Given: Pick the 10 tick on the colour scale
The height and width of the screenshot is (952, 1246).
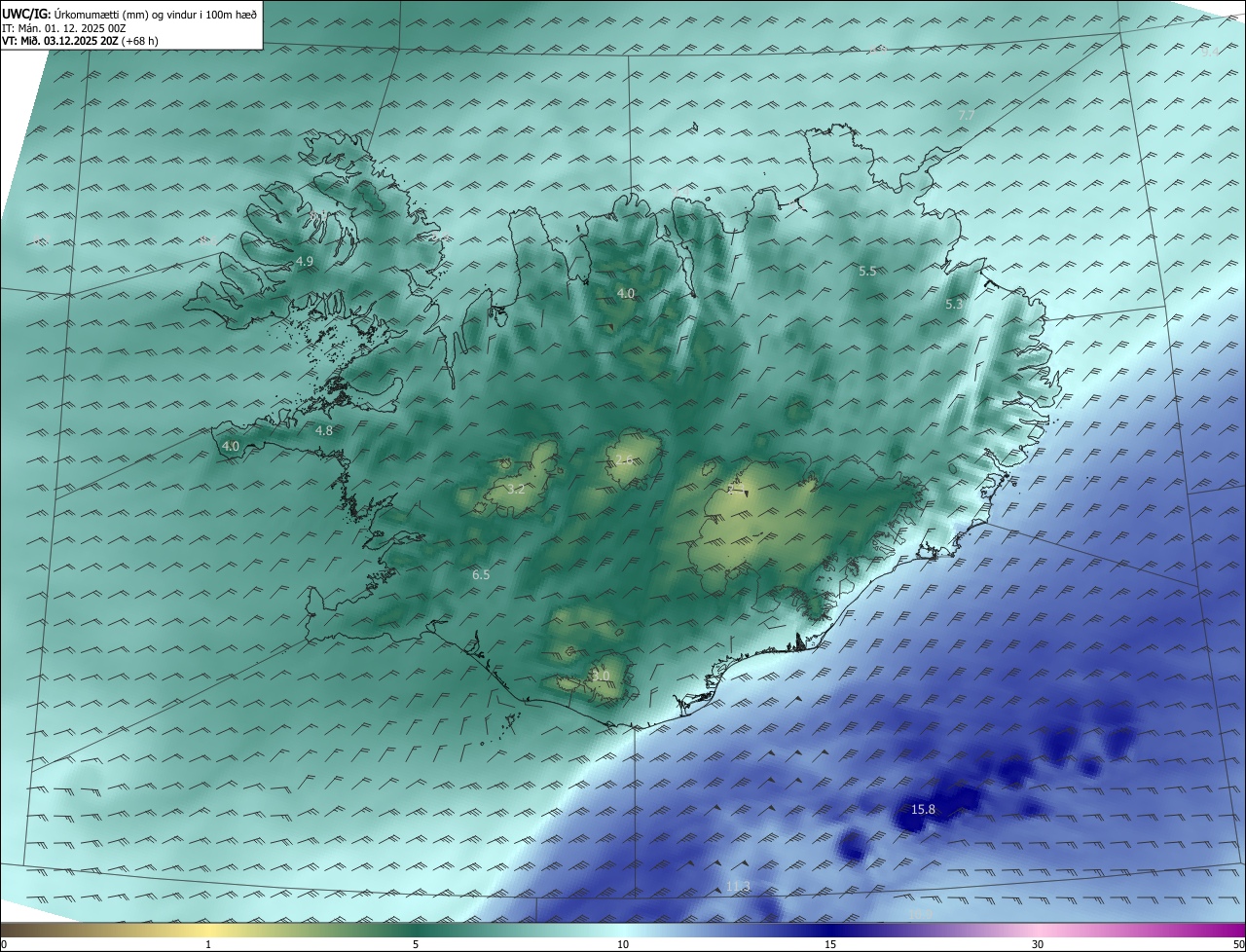Looking at the screenshot, I should click(623, 944).
